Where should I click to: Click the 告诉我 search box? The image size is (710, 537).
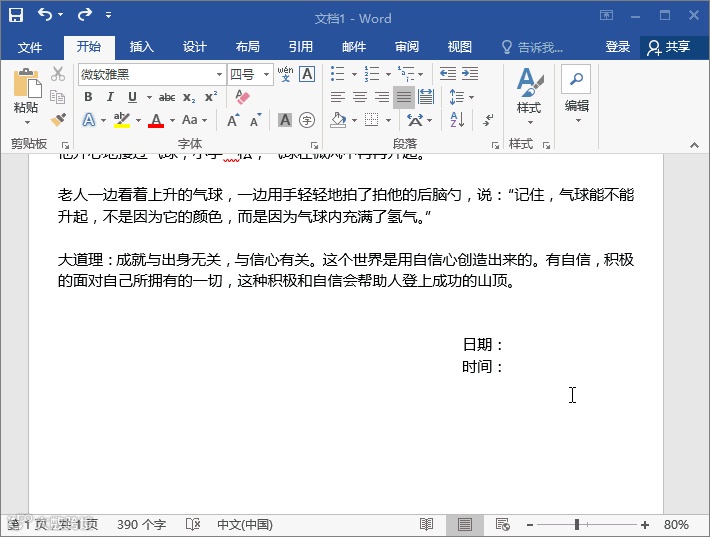532,47
